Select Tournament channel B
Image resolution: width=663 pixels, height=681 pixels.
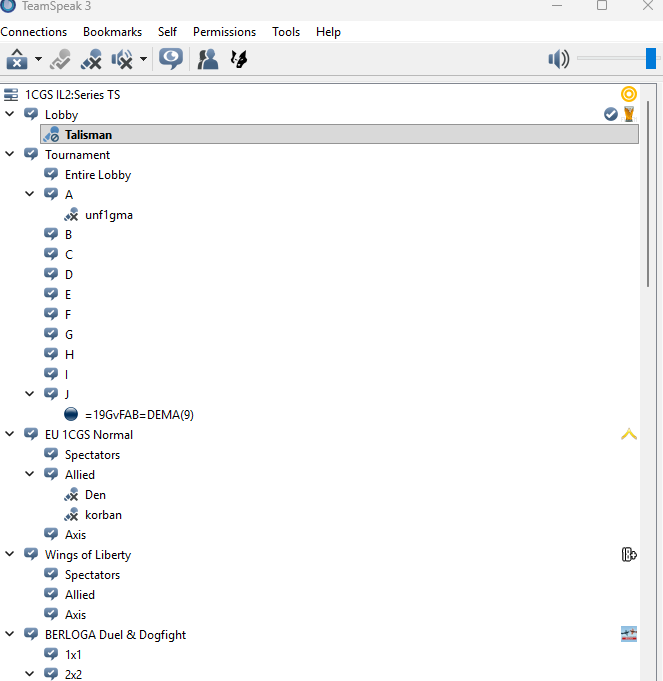click(68, 235)
